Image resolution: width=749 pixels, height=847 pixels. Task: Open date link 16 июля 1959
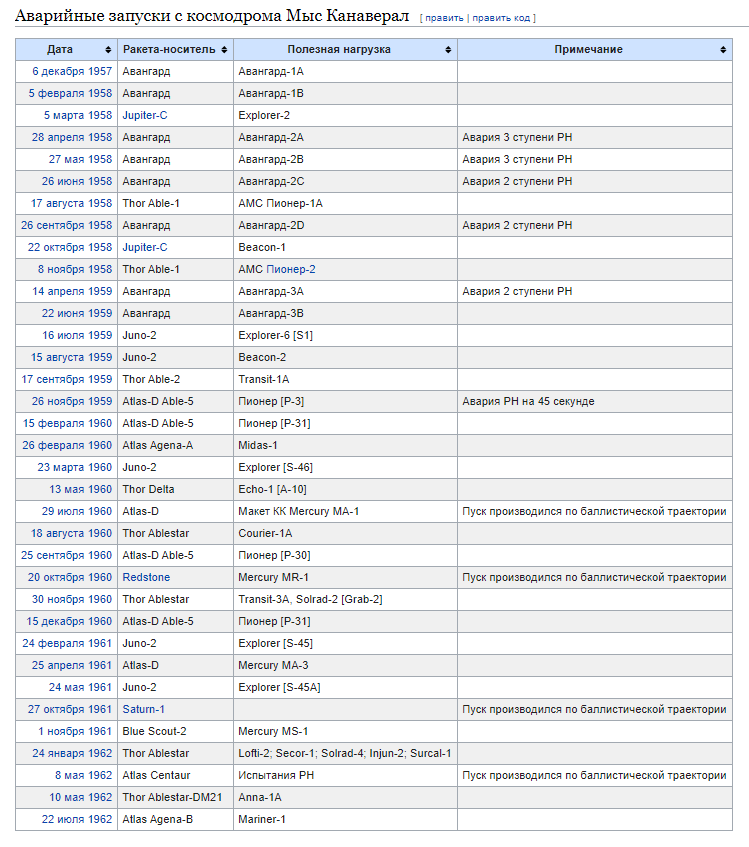77,335
